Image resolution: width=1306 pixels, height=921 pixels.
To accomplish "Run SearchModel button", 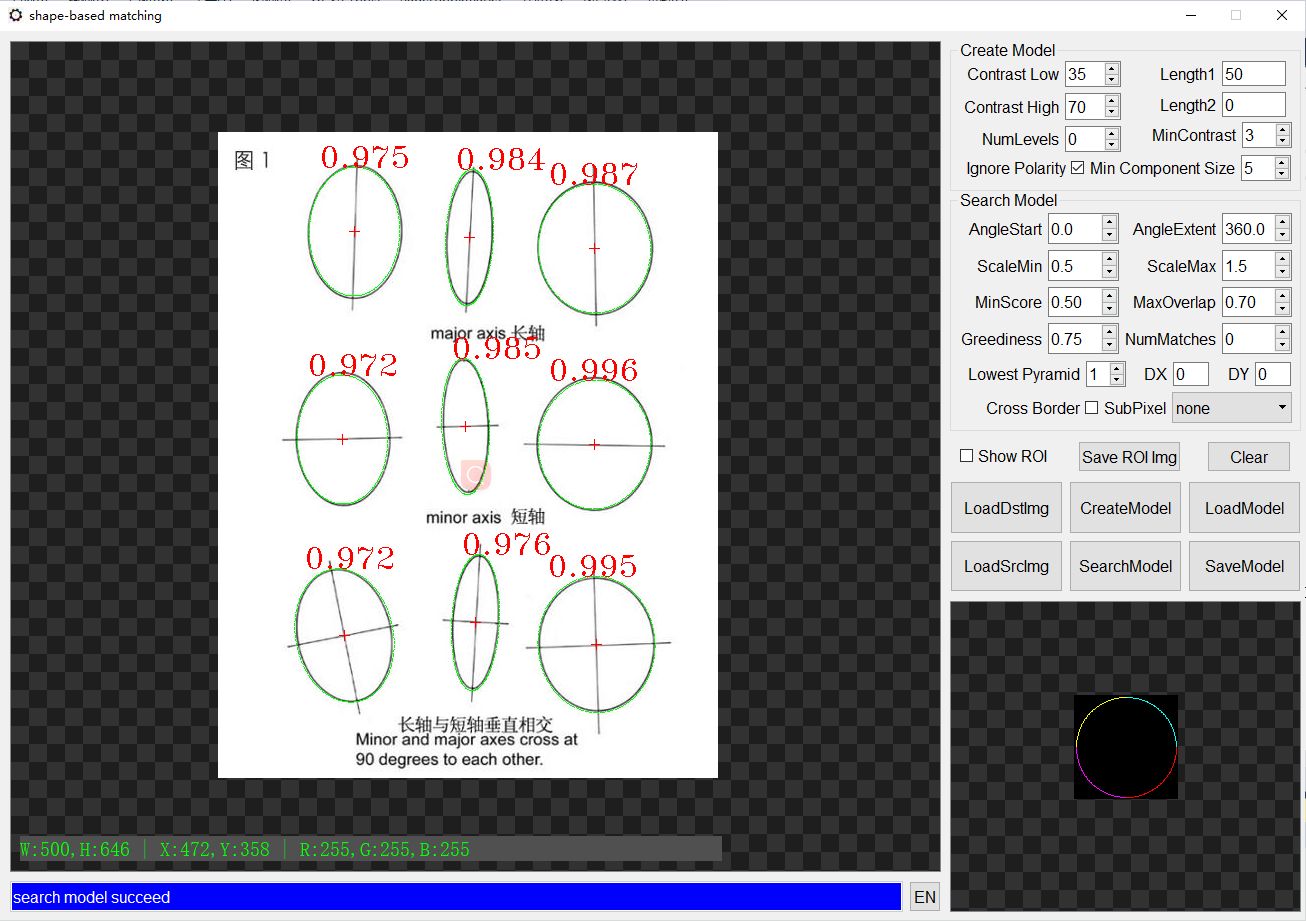I will click(x=1125, y=566).
